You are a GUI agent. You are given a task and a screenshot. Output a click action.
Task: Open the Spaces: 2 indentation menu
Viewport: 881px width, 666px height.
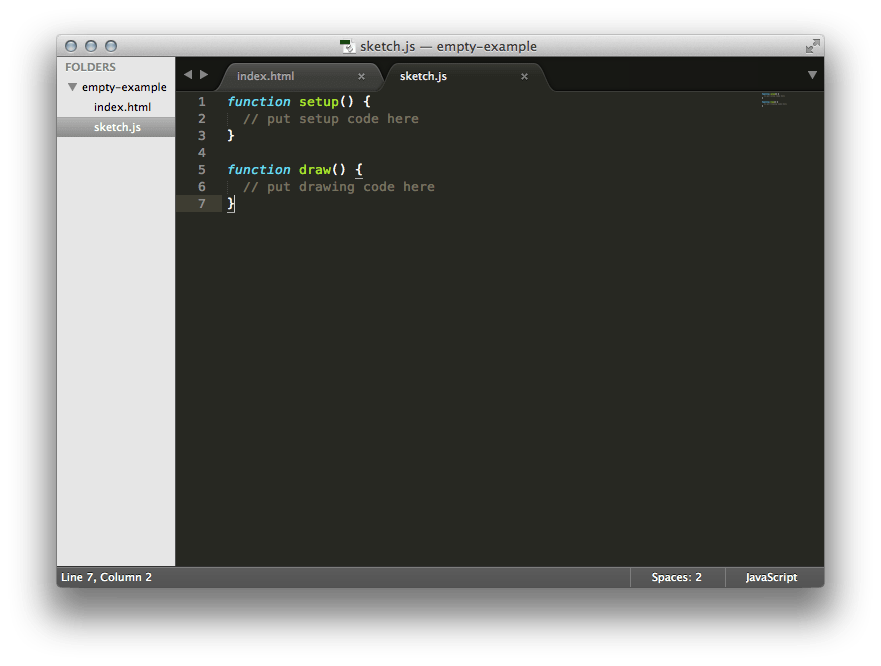click(676, 577)
